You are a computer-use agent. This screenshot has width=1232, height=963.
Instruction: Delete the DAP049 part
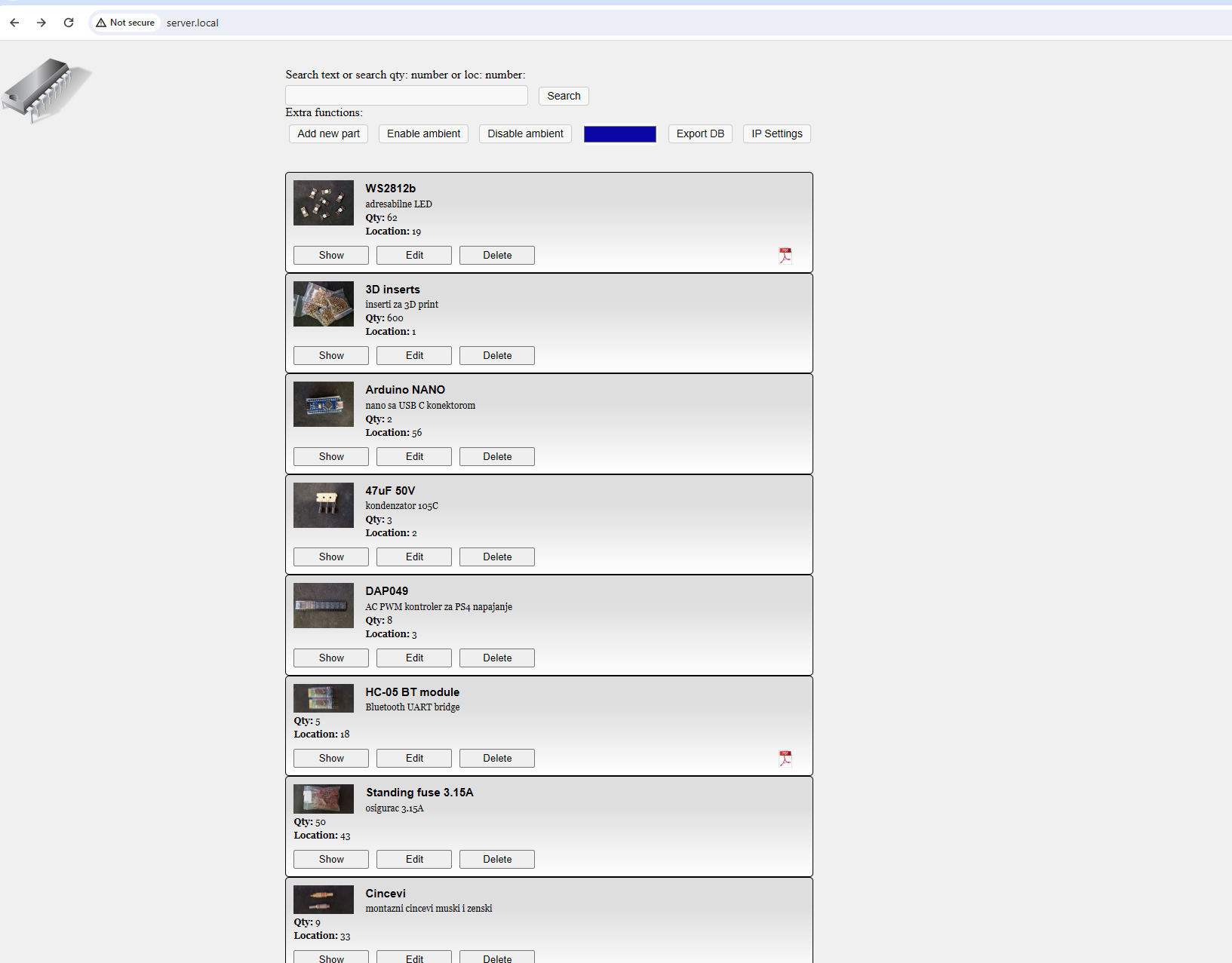pos(497,658)
